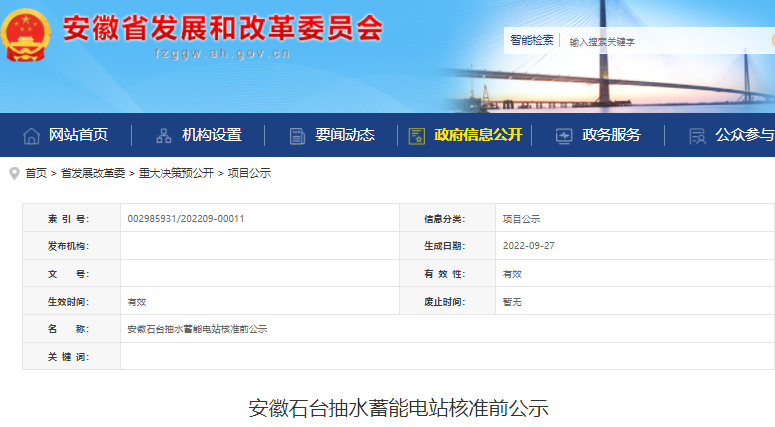Viewport: 775px width, 427px height.
Task: Click the home icon beside 网站首页
Action: click(x=31, y=136)
